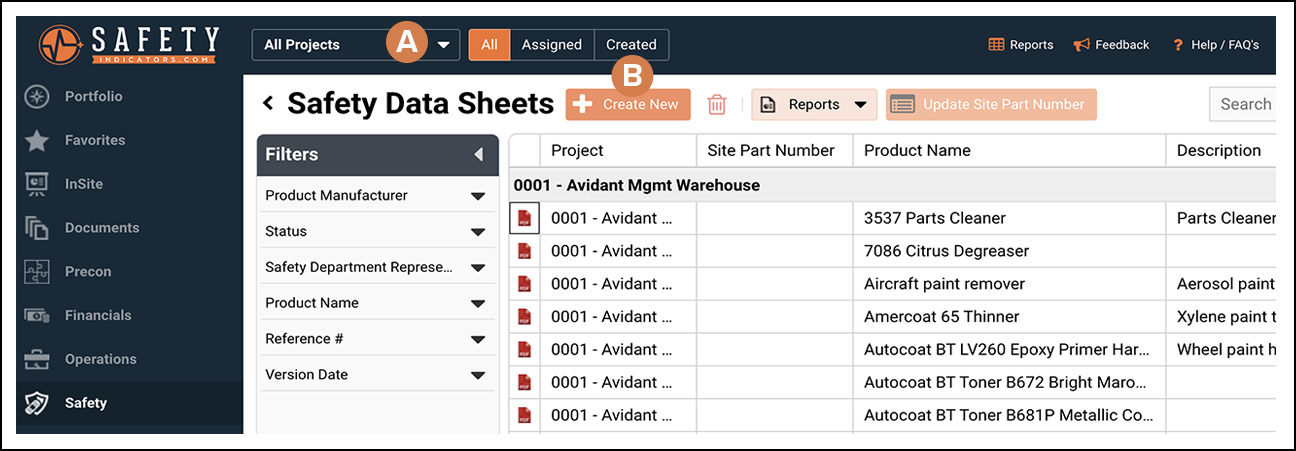Go to Financials in the sidebar
The height and width of the screenshot is (451, 1296).
pos(97,315)
